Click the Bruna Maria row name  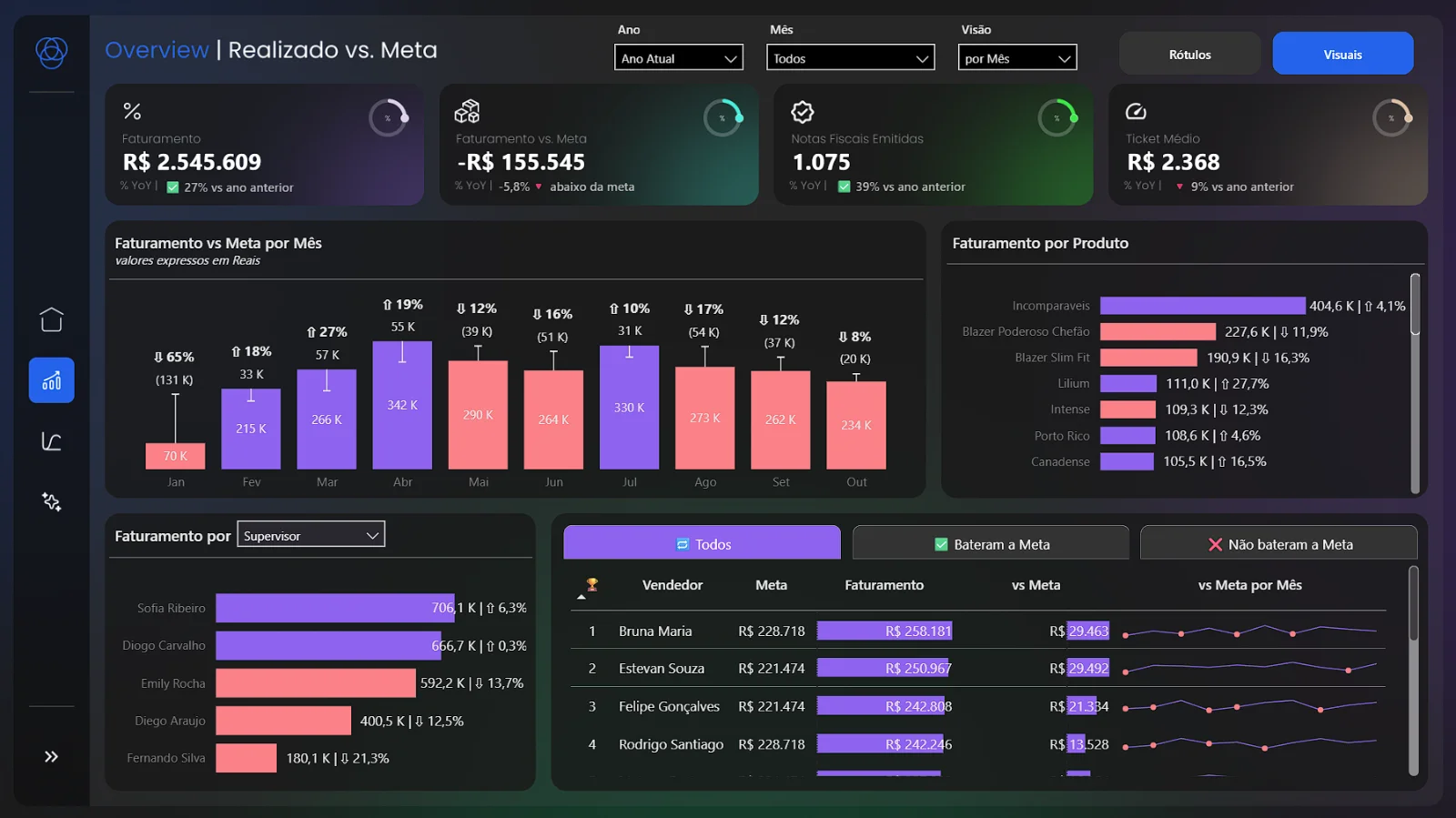point(655,631)
